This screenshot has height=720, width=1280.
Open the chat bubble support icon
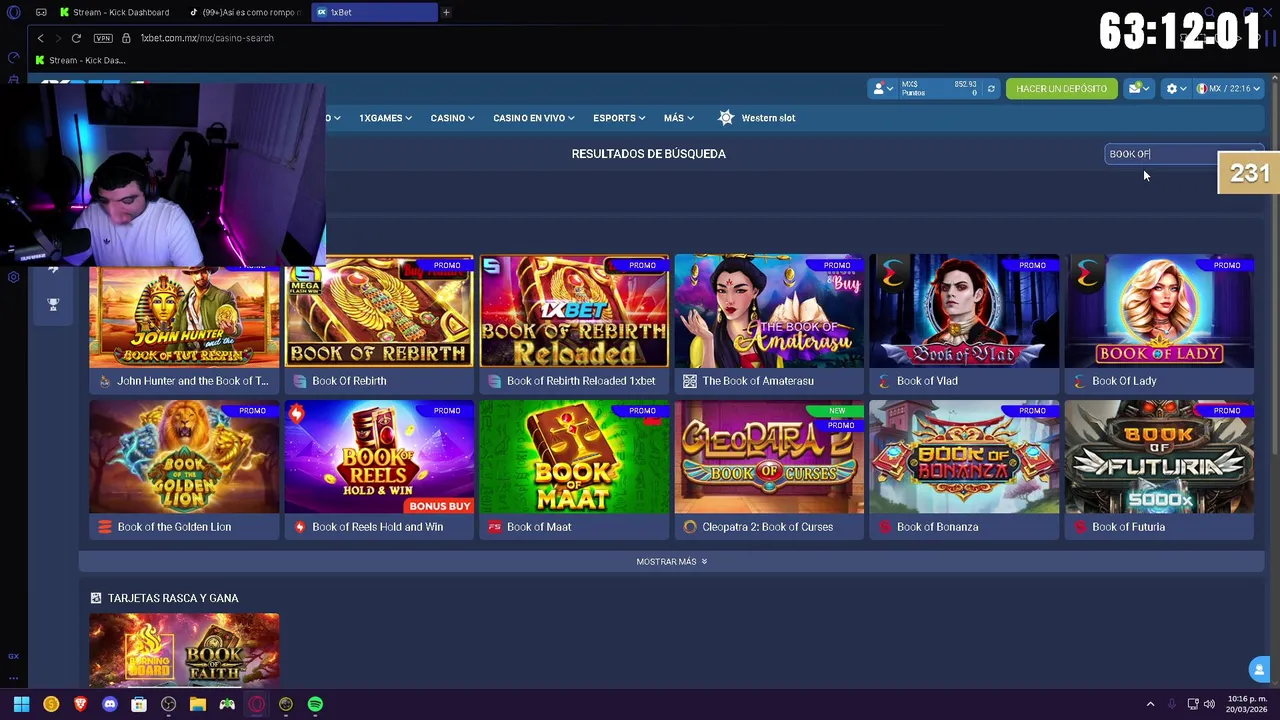point(1259,670)
